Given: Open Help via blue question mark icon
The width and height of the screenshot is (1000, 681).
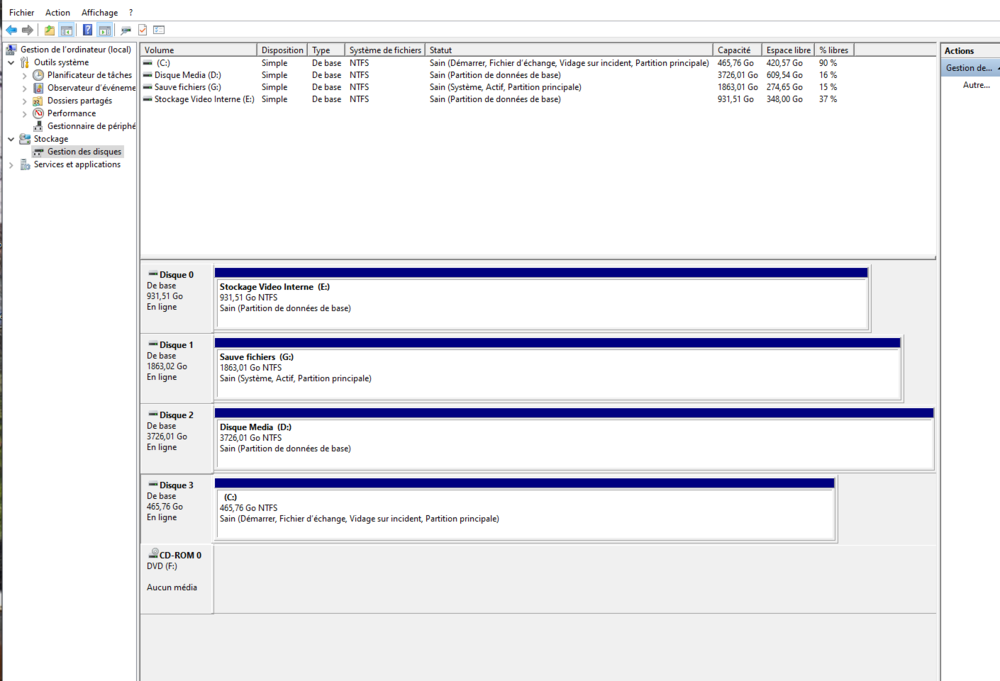Looking at the screenshot, I should [87, 30].
